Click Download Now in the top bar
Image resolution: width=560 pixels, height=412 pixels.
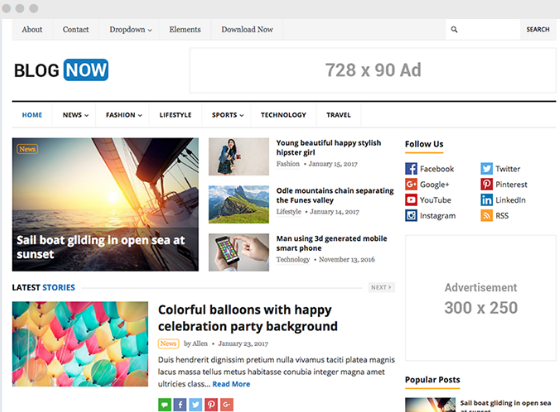pos(247,30)
